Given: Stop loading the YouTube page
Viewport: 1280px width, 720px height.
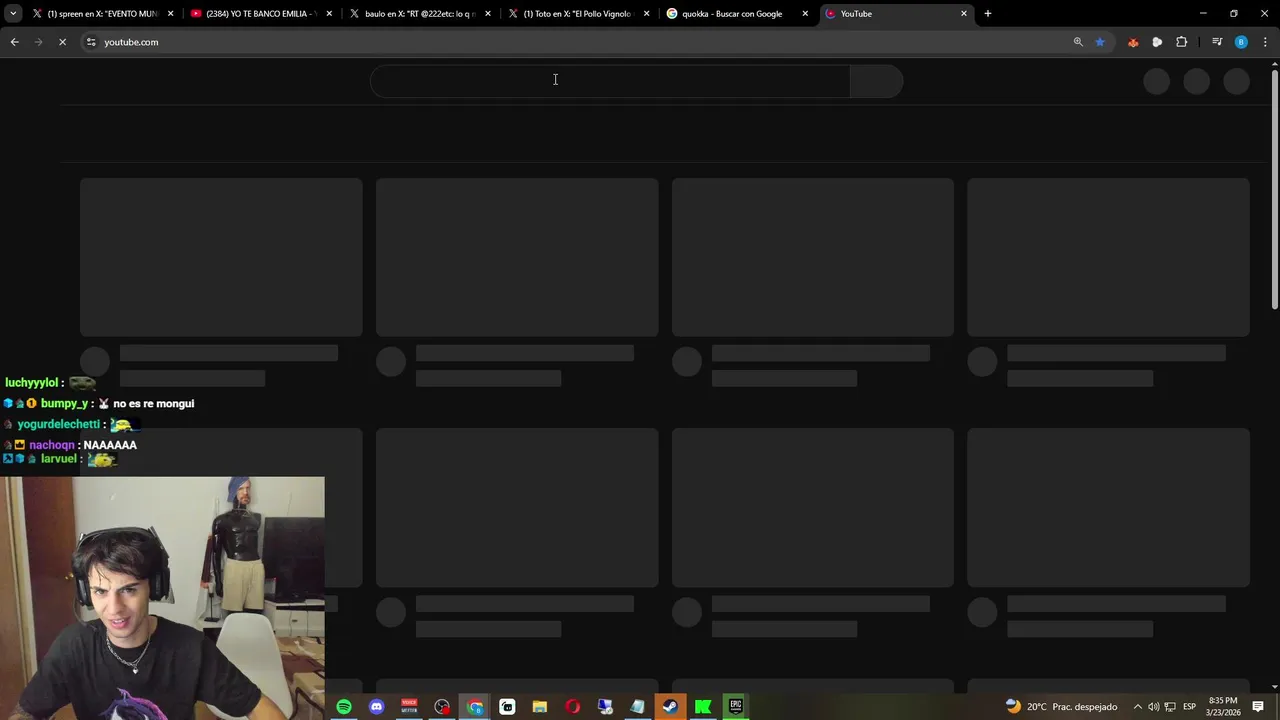Looking at the screenshot, I should (x=62, y=42).
